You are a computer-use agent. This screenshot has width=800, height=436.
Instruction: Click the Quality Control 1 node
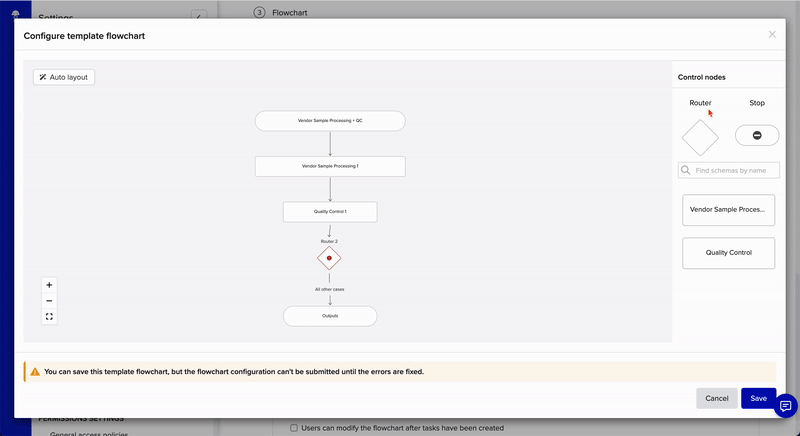[x=330, y=212]
